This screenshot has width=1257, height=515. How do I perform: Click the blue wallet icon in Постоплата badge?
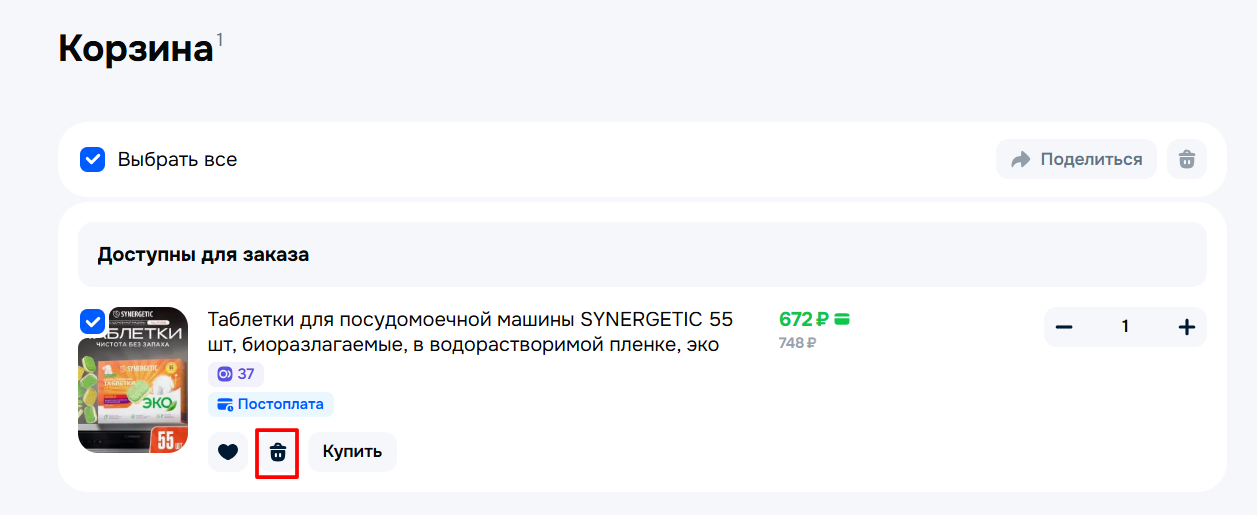point(224,404)
